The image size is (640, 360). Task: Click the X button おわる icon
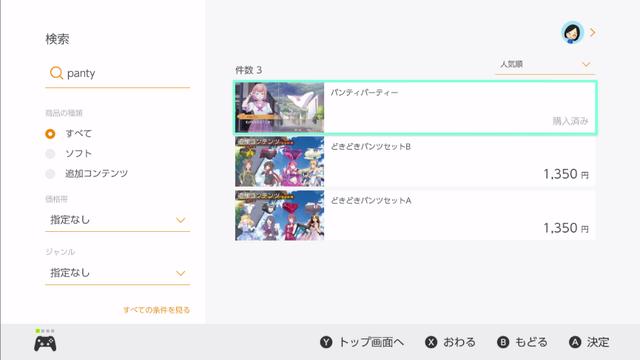431,342
